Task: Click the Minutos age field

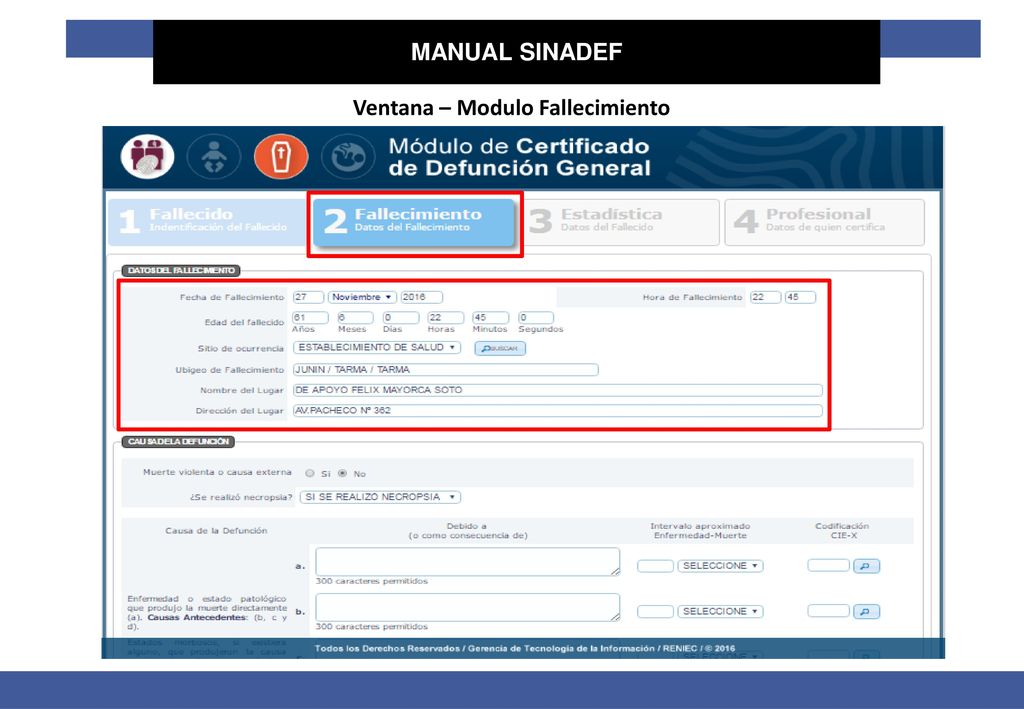Action: point(490,317)
